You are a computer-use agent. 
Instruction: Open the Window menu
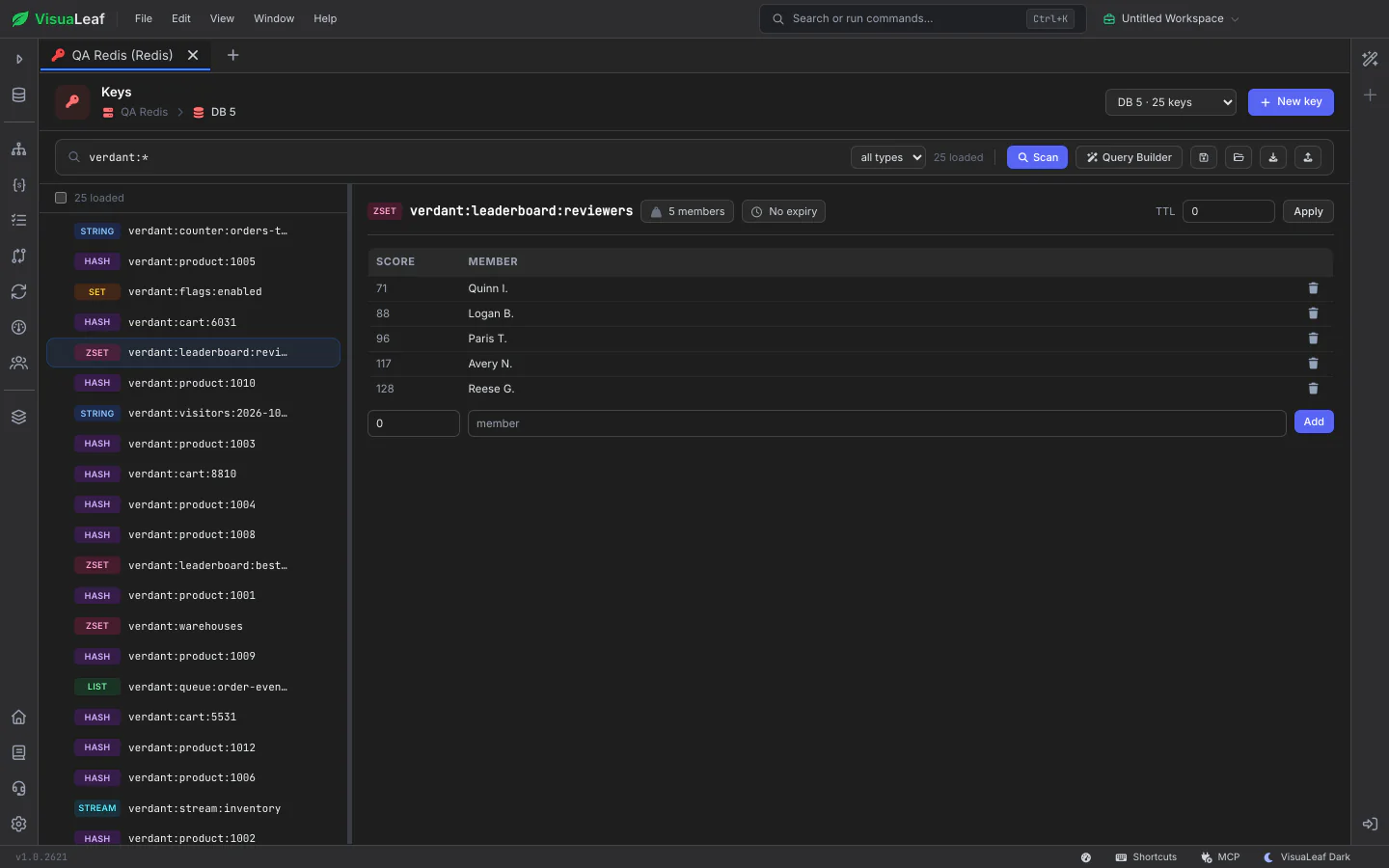point(274,18)
